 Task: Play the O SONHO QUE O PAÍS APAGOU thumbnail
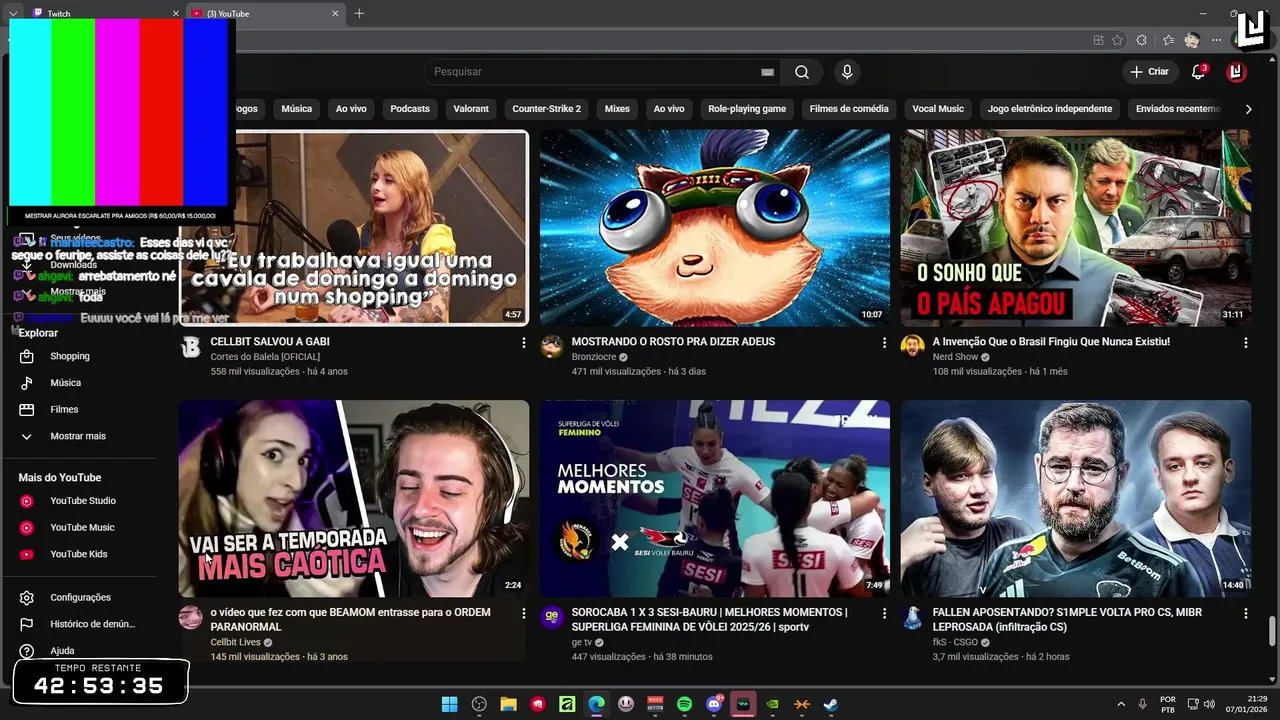point(1075,228)
